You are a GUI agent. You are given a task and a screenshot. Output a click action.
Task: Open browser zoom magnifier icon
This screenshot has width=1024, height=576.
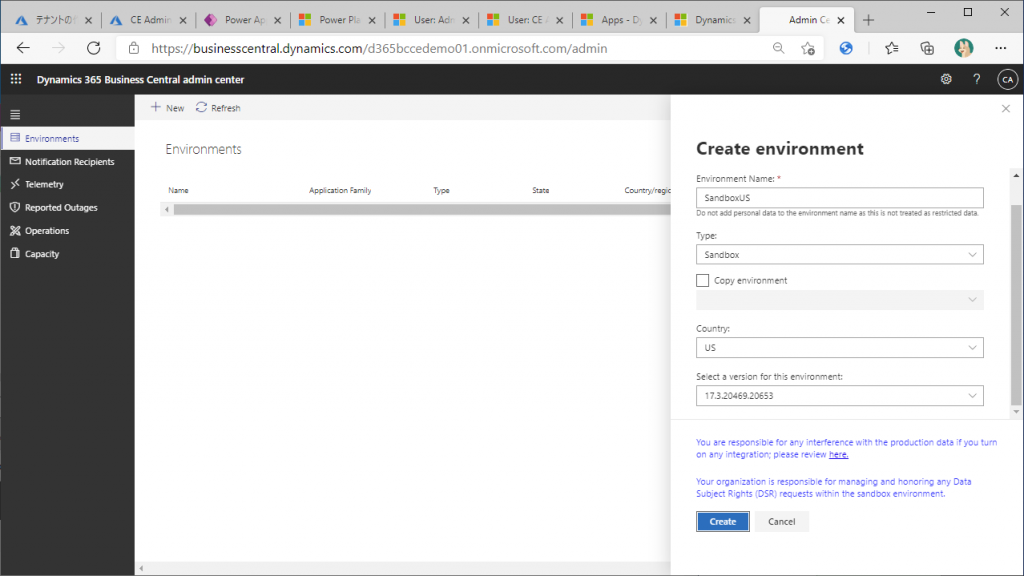point(778,48)
